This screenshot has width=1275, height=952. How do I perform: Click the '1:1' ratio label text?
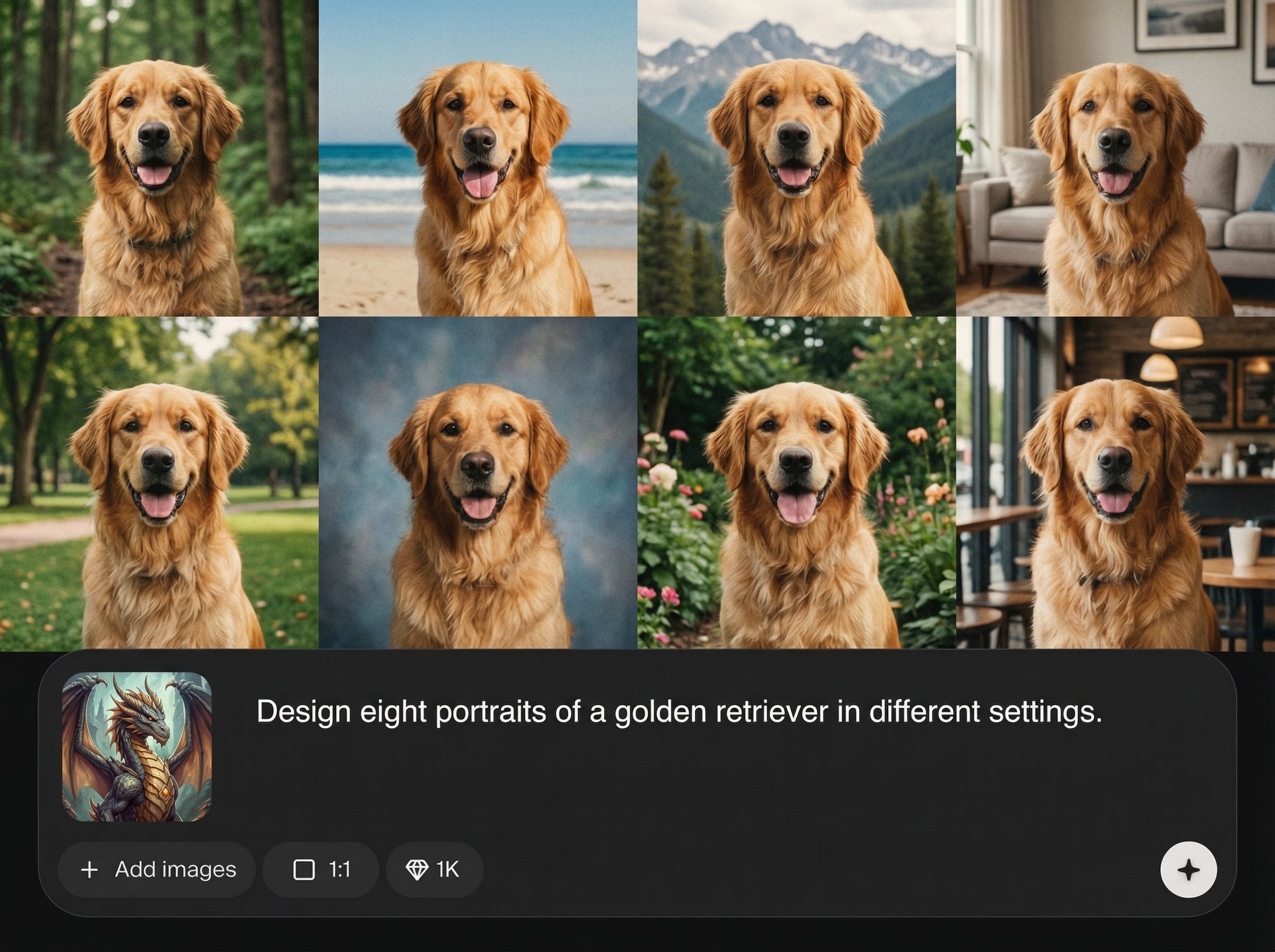click(339, 870)
